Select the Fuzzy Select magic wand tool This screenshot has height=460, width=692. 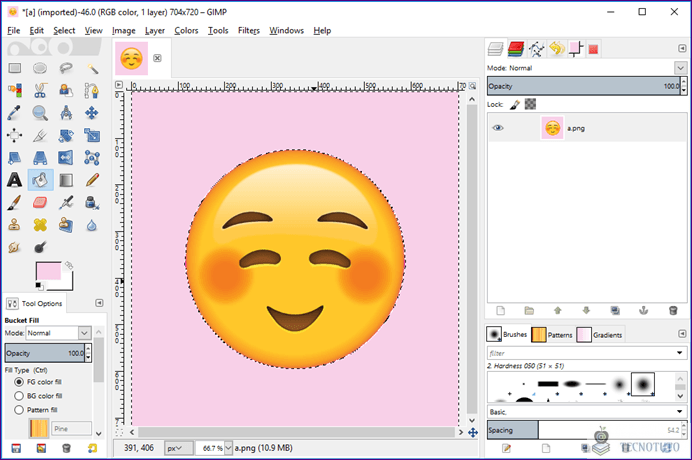click(92, 68)
